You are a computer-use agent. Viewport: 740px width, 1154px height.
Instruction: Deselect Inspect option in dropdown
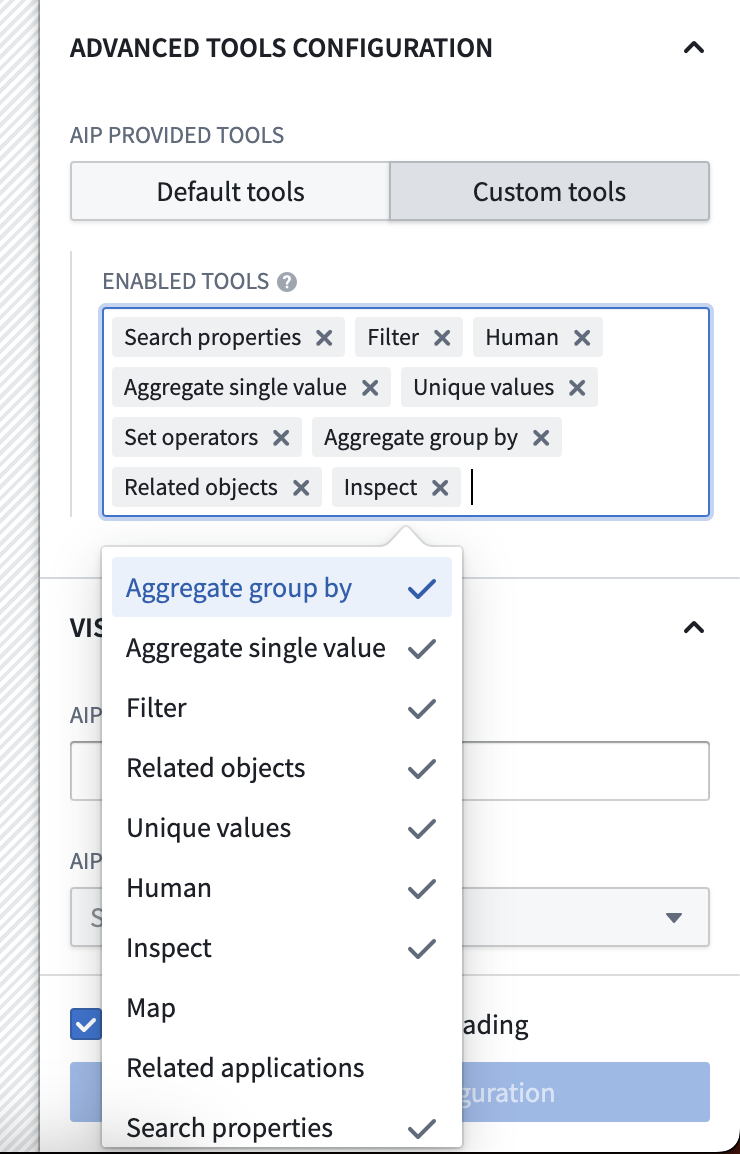tap(281, 948)
